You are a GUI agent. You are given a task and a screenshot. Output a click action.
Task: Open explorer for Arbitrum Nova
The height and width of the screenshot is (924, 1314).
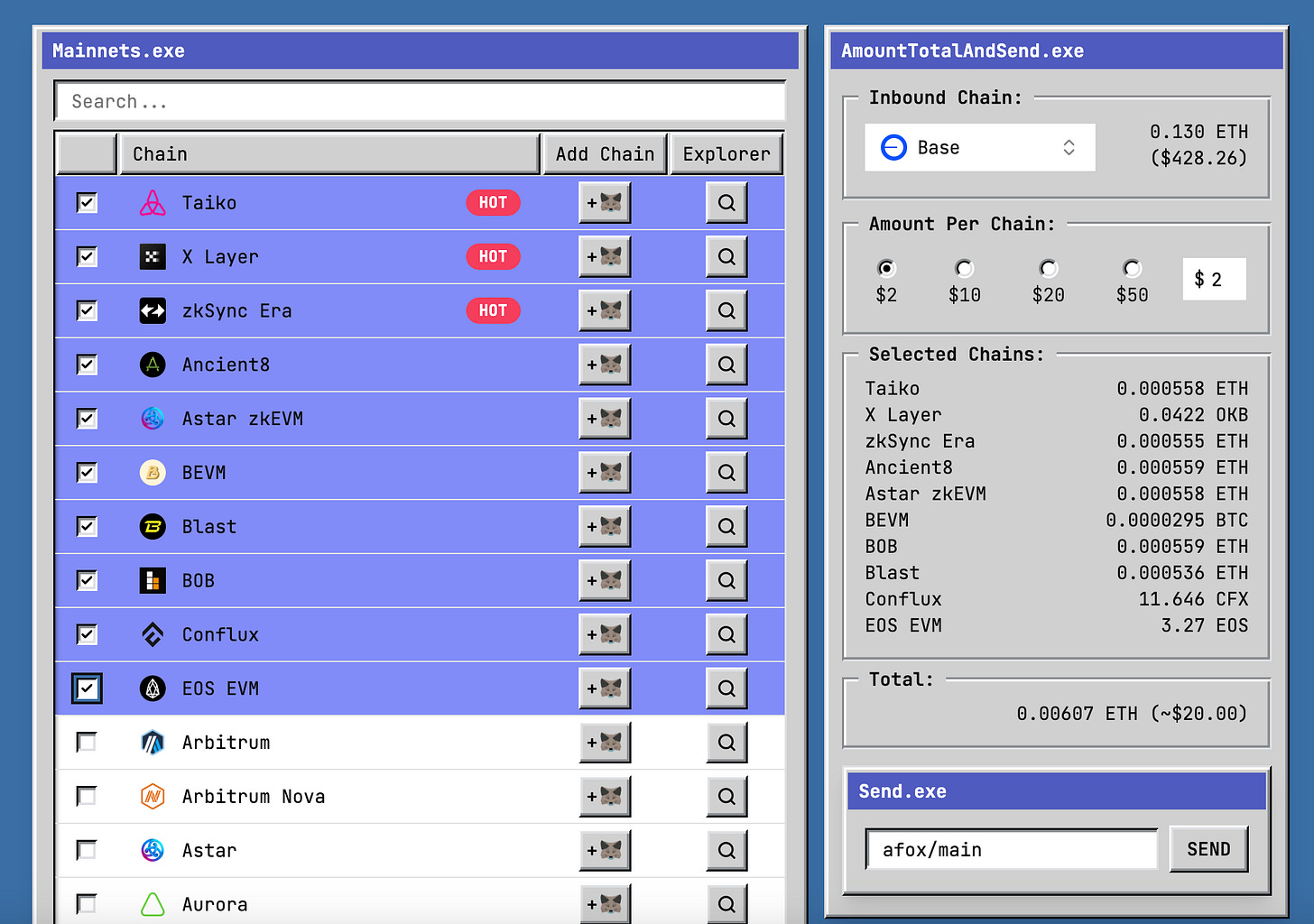click(x=726, y=797)
